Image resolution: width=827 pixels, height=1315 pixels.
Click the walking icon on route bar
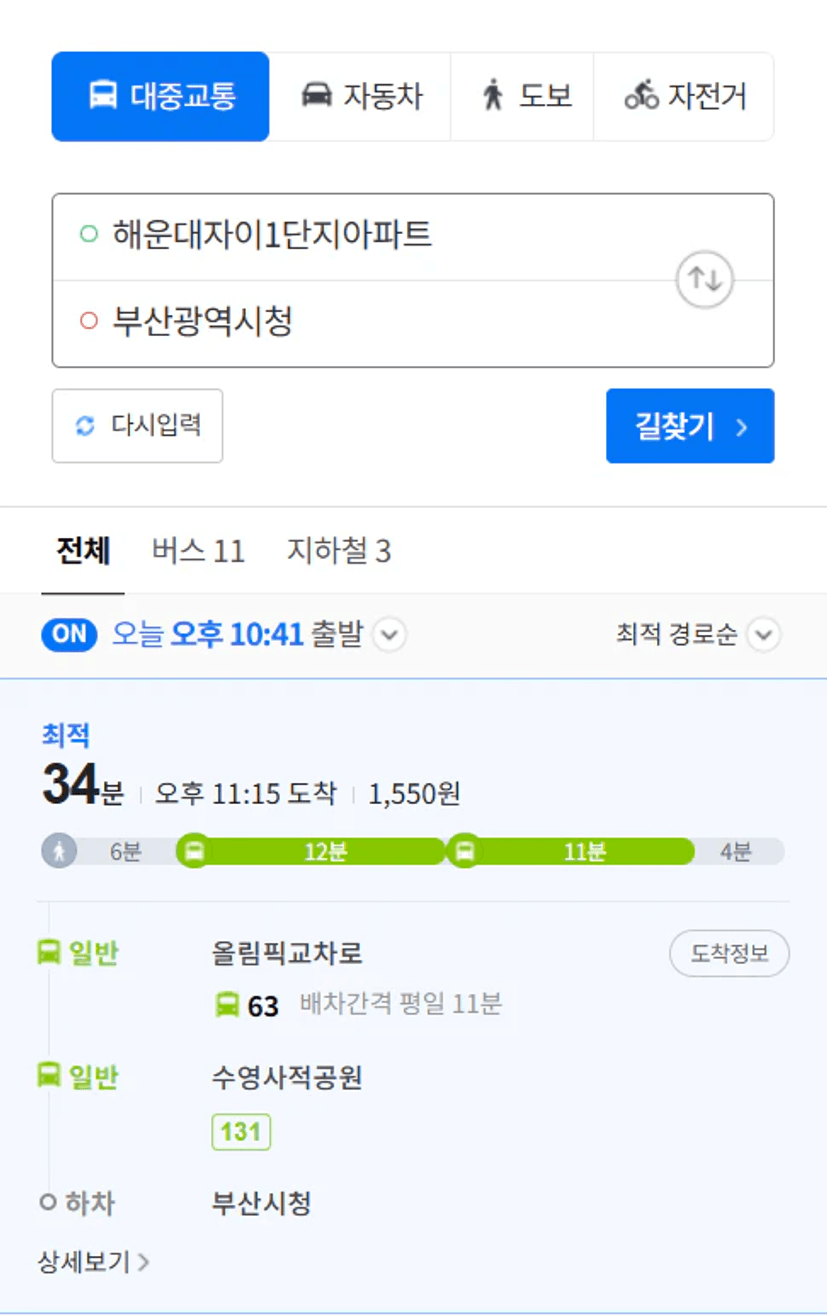point(59,852)
